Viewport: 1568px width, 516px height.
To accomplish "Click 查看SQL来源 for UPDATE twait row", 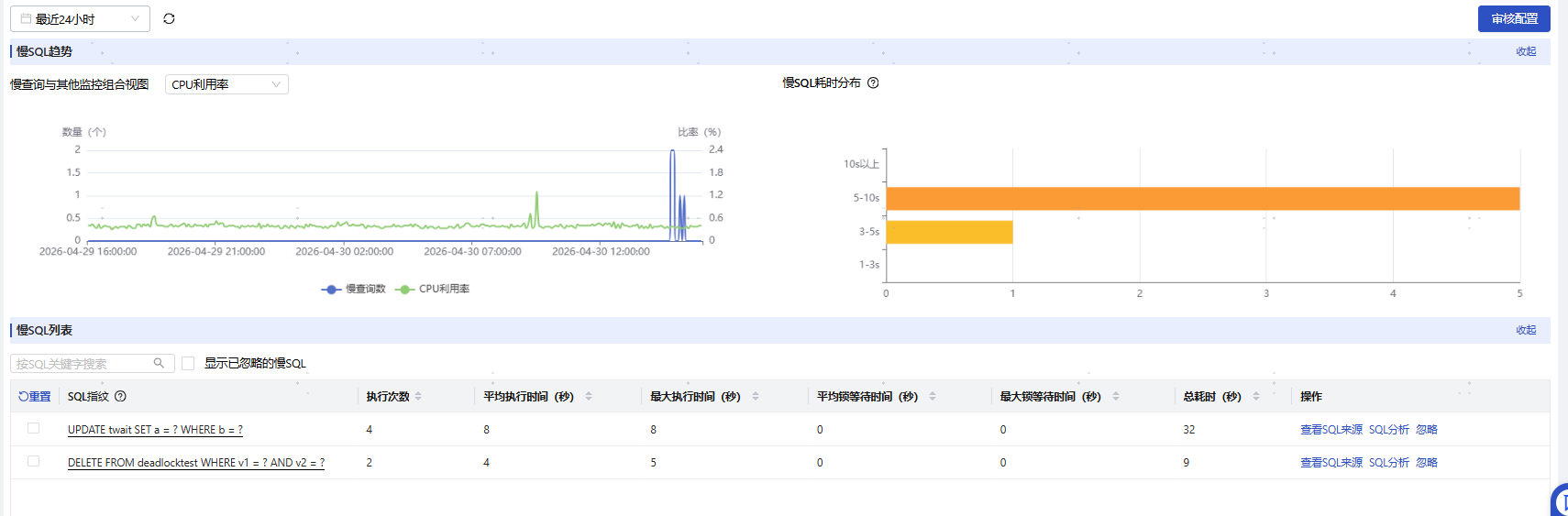I will (1331, 430).
